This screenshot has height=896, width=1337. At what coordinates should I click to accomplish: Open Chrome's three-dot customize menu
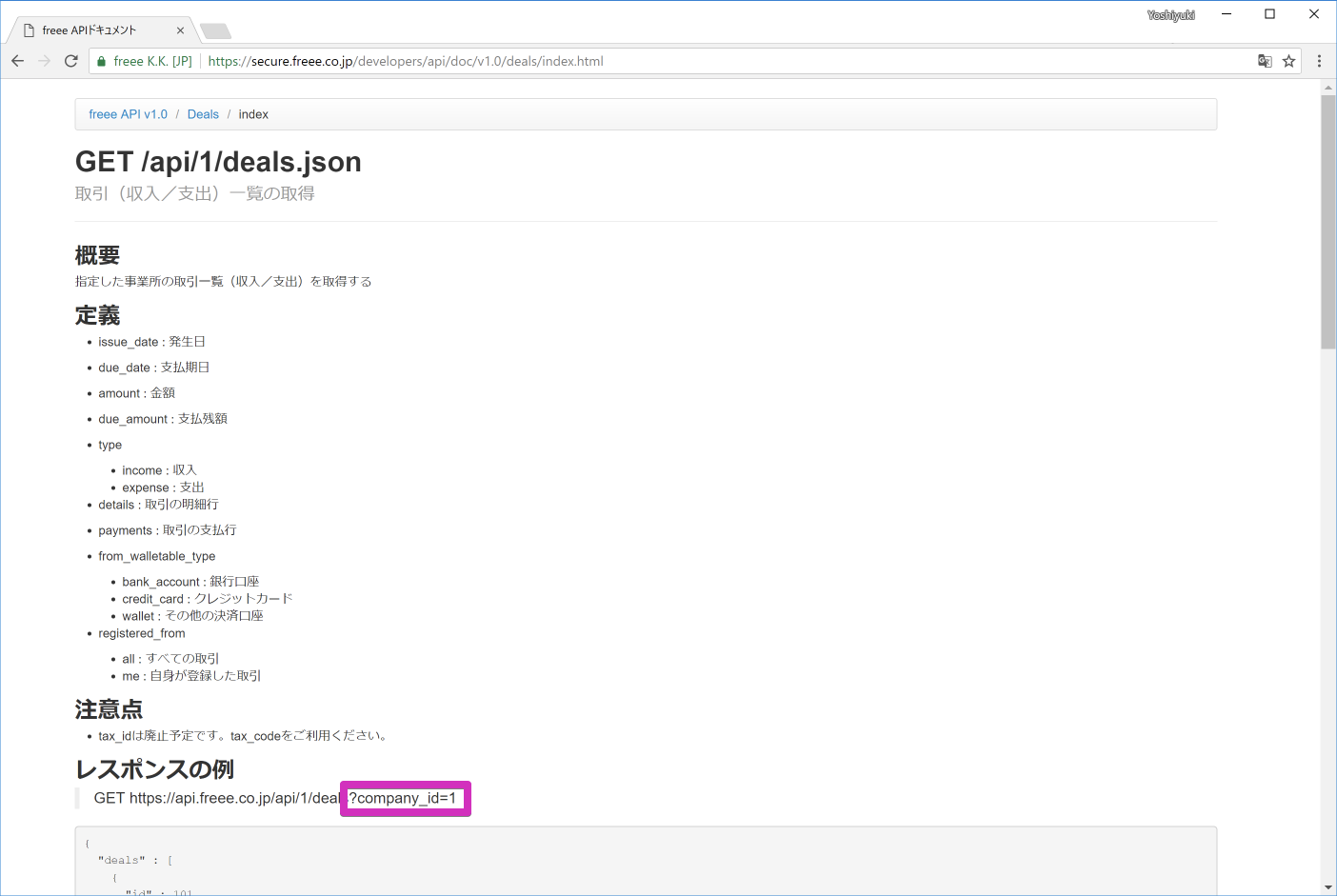click(1320, 60)
